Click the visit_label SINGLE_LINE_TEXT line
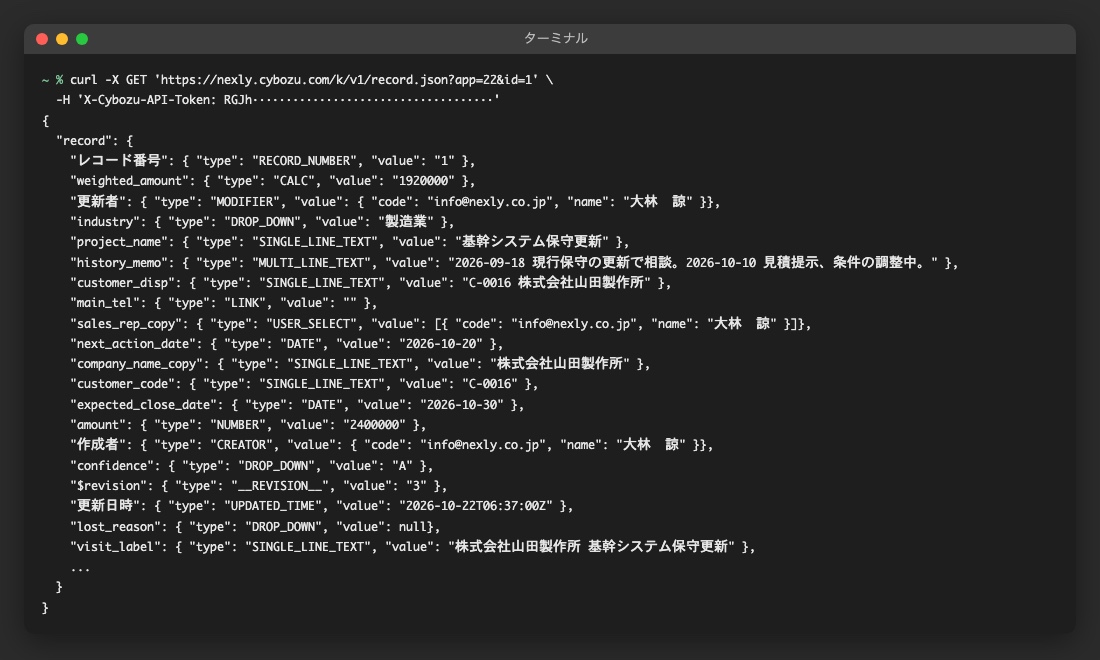The width and height of the screenshot is (1100, 660). coord(412,546)
